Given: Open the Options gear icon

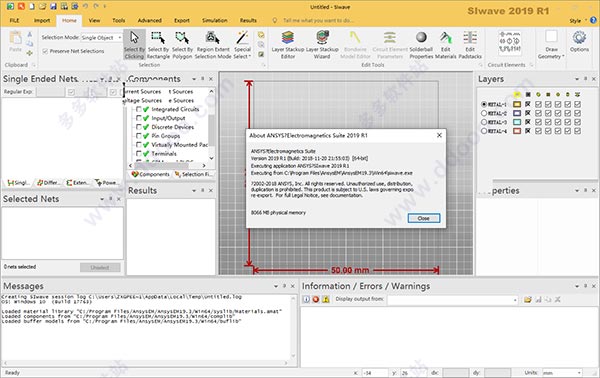Looking at the screenshot, I should point(579,41).
